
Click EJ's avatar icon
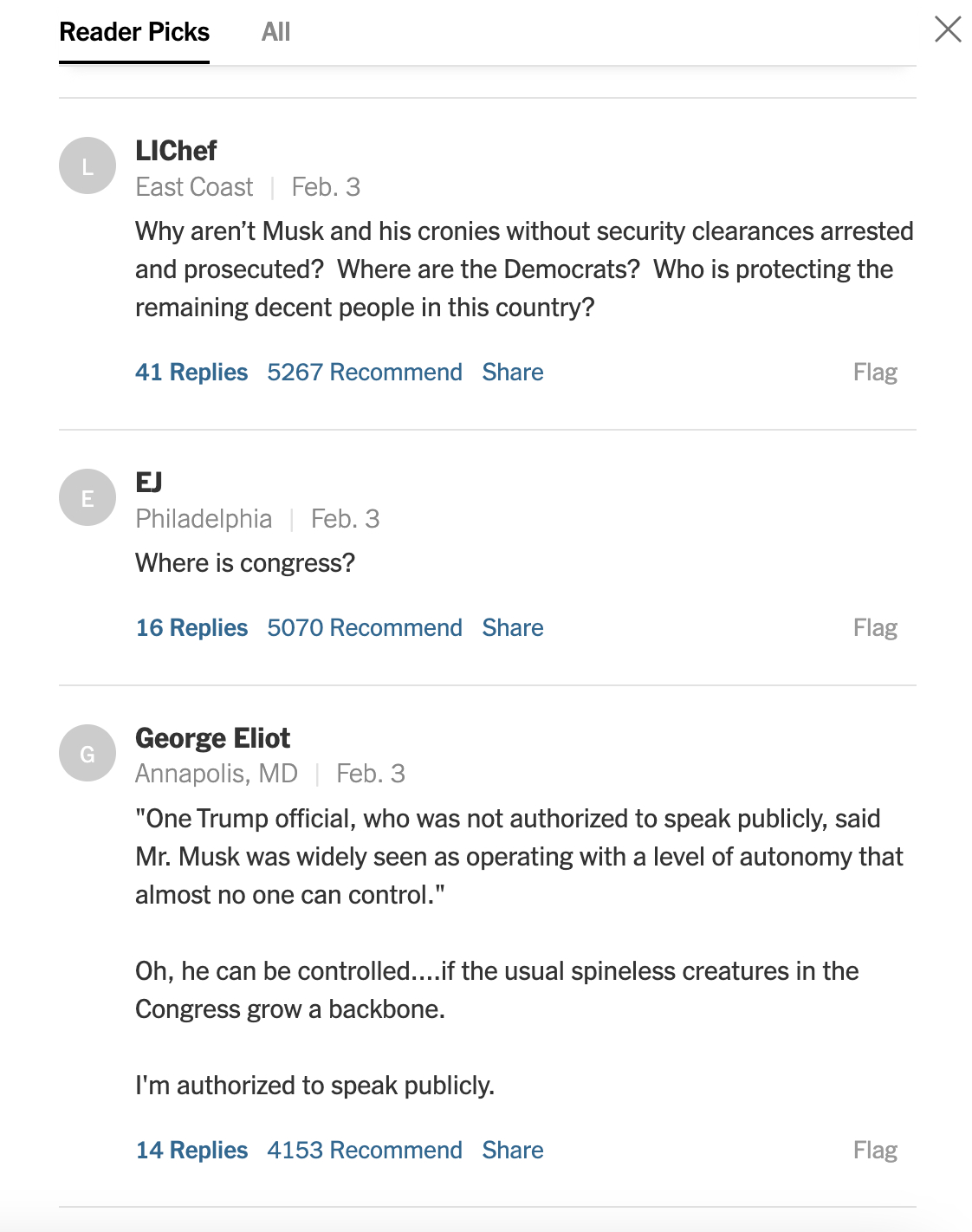[x=87, y=497]
